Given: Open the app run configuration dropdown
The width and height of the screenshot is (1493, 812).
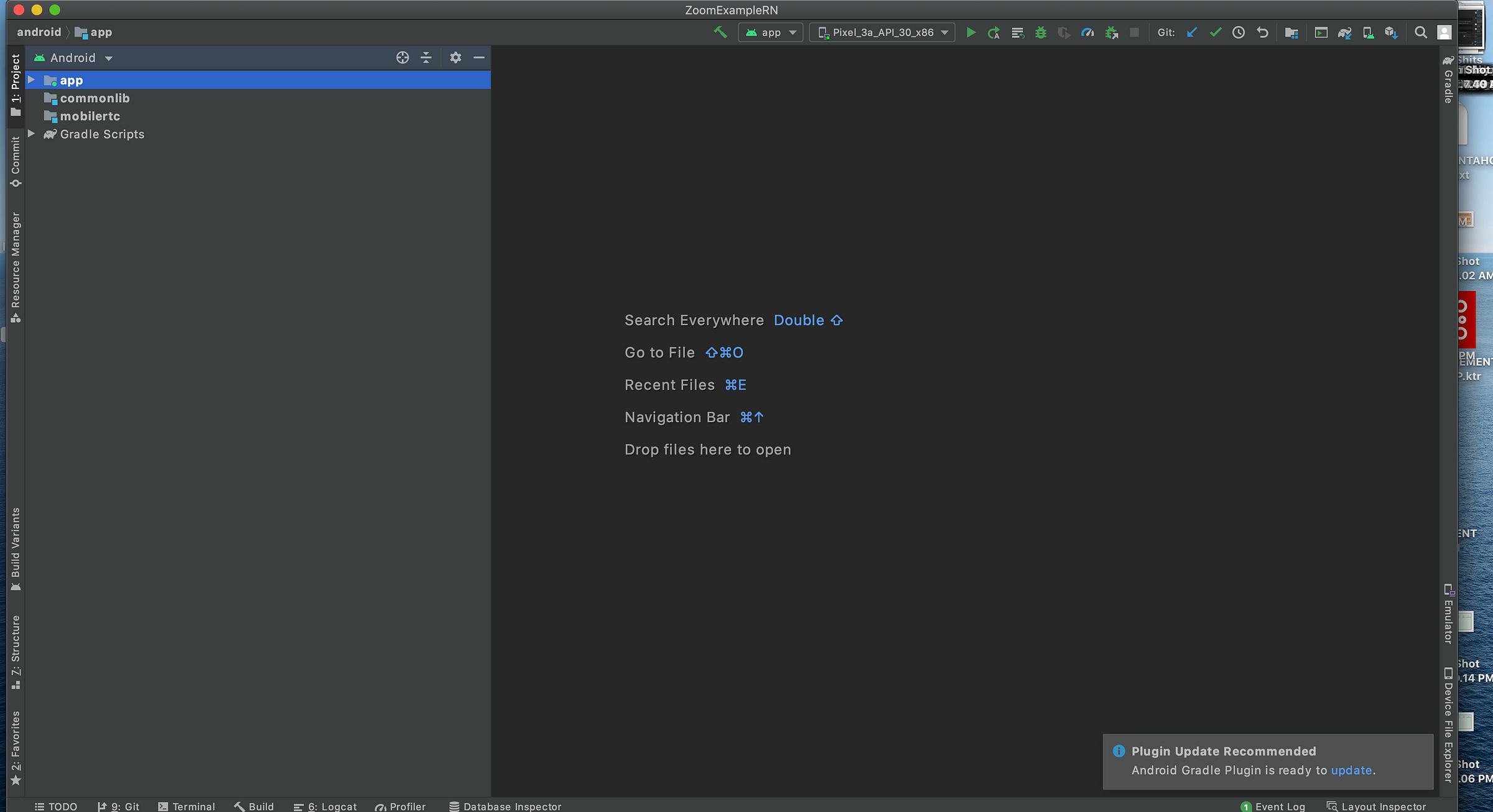Looking at the screenshot, I should (771, 32).
